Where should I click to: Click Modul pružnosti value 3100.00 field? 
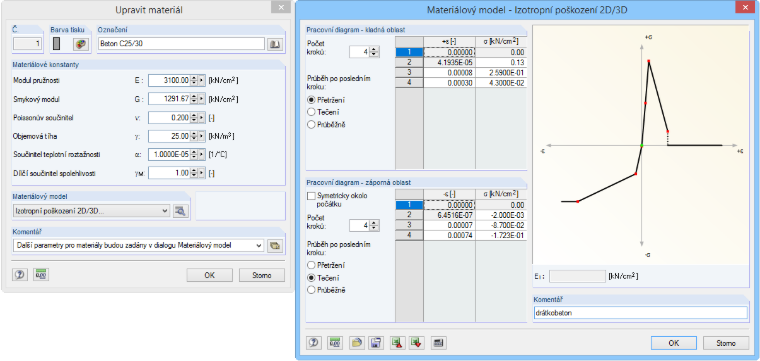[x=170, y=80]
